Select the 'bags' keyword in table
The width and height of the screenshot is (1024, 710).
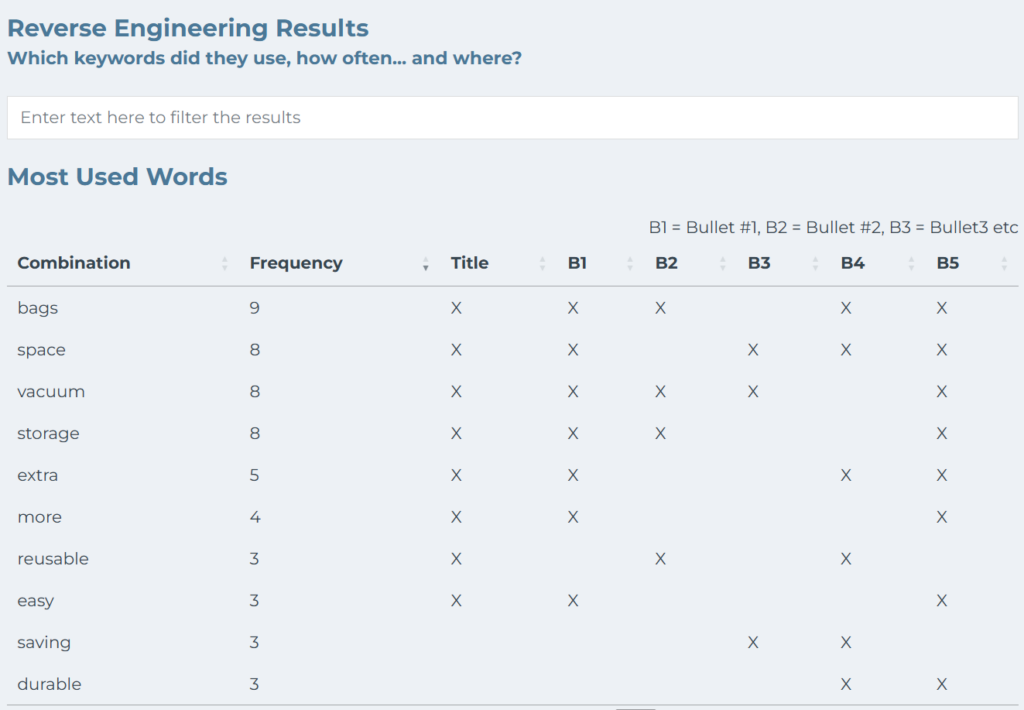[x=38, y=308]
